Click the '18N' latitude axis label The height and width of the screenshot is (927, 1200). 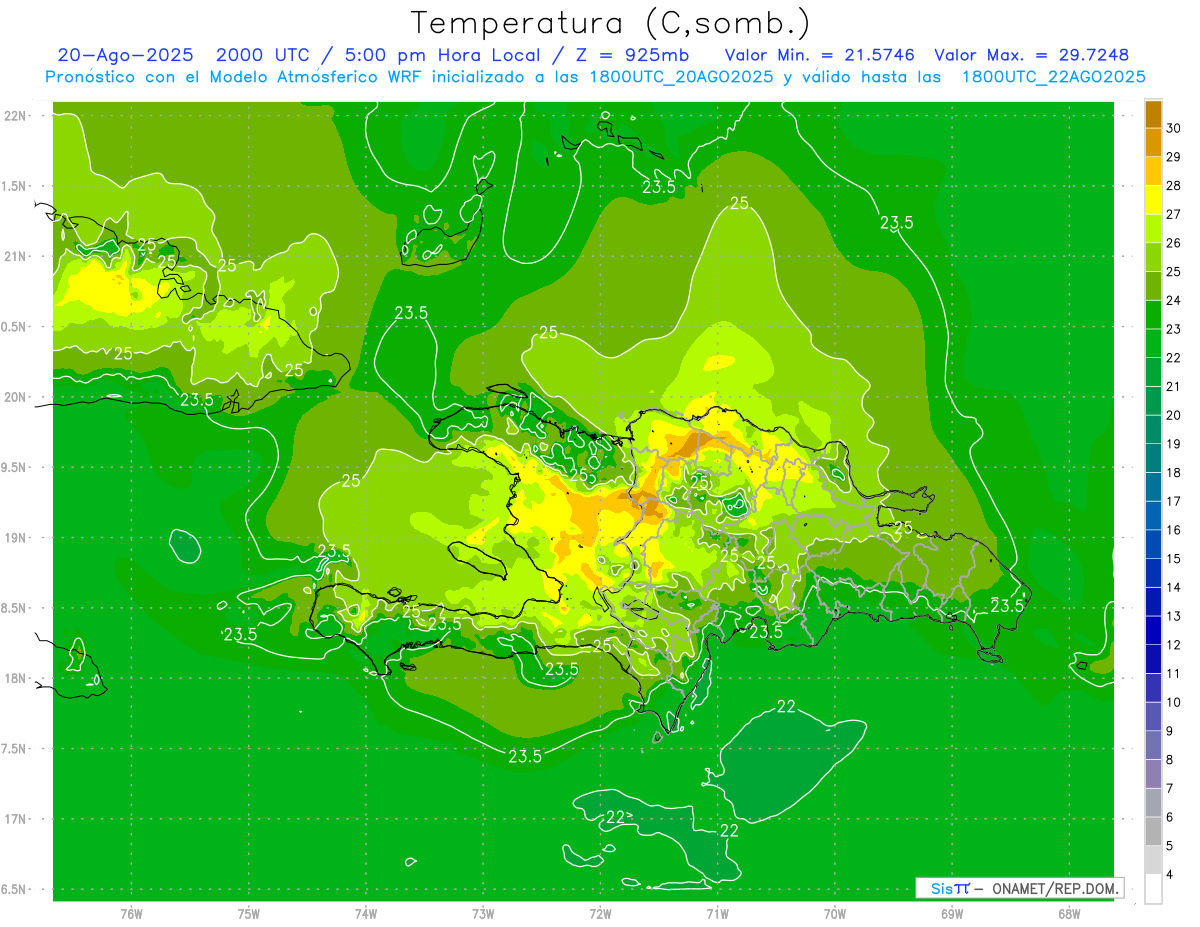pyautogui.click(x=15, y=678)
